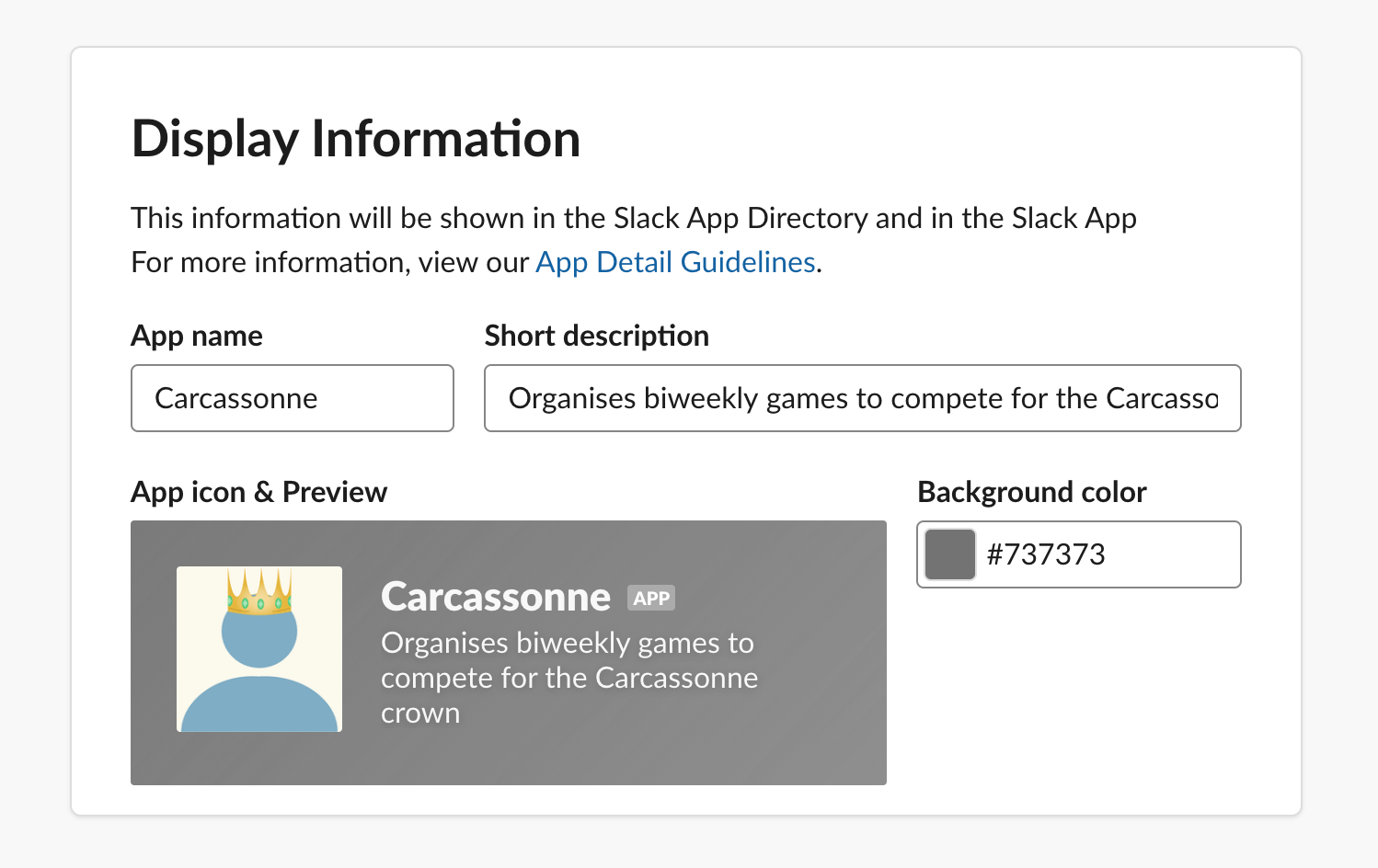Screen dimensions: 1378x868
Task: Click the sentence about Slack App Directory
Action: pos(633,219)
